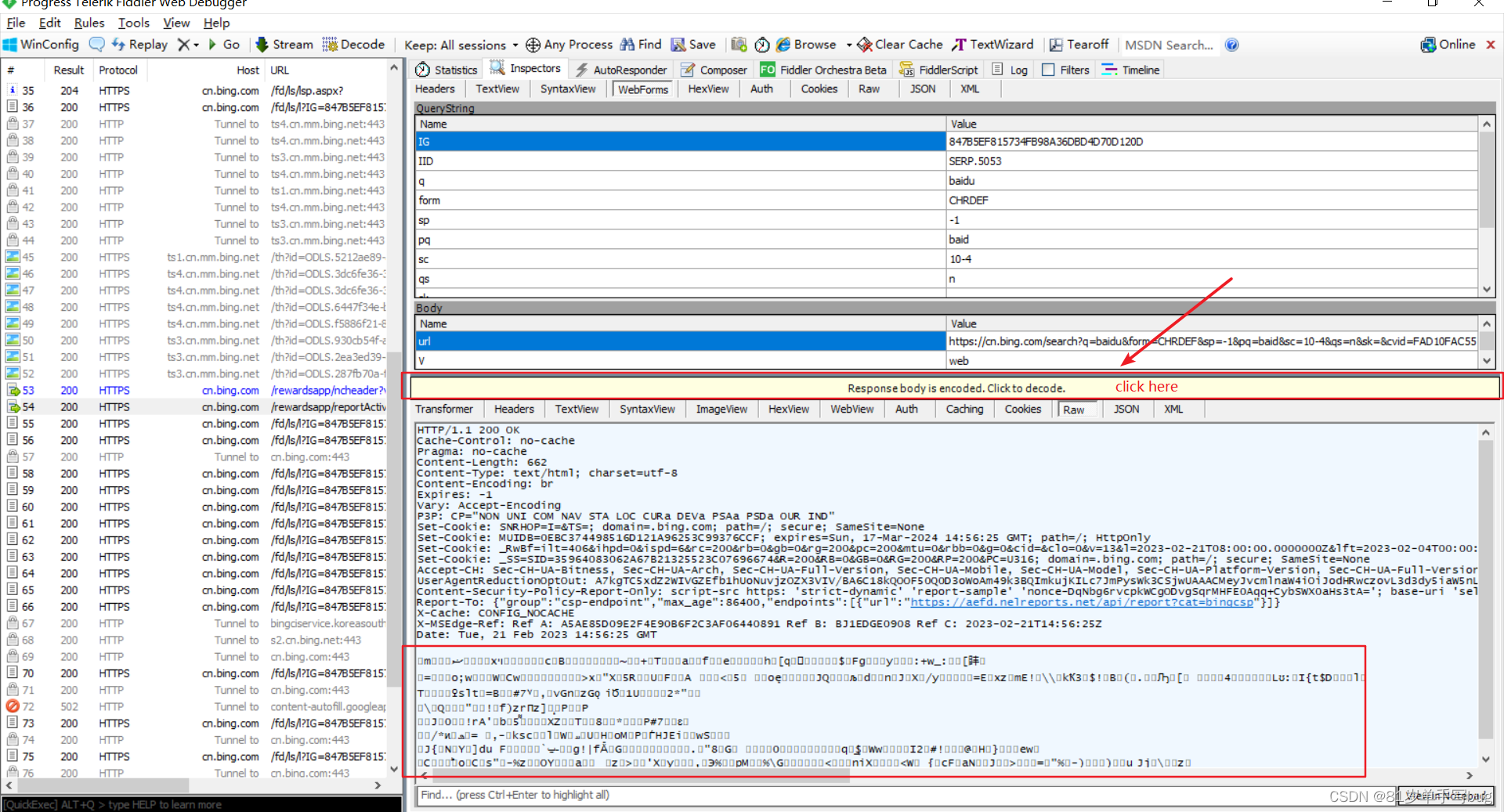The width and height of the screenshot is (1504, 812).
Task: Click the QuickExec command box
Action: pos(201,804)
